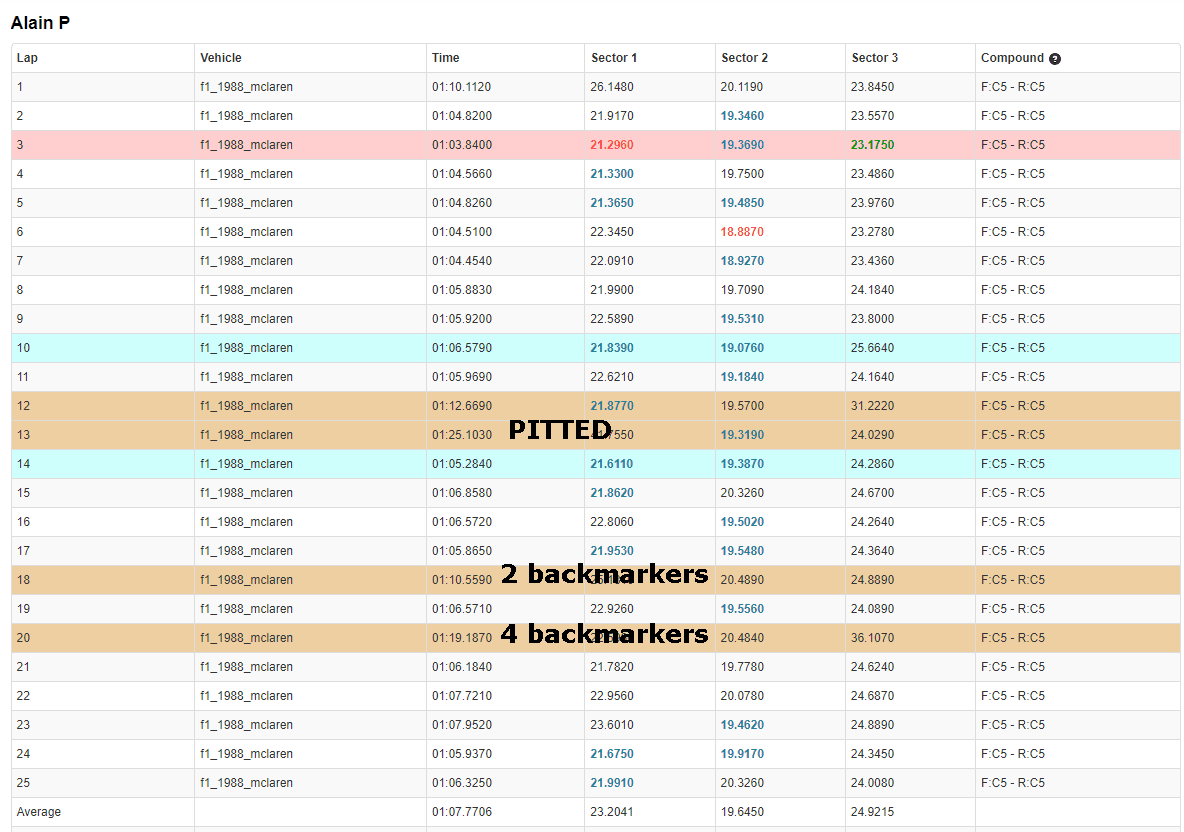The height and width of the screenshot is (832, 1184).
Task: Select sector 2 value 19.3460
Action: (x=742, y=116)
